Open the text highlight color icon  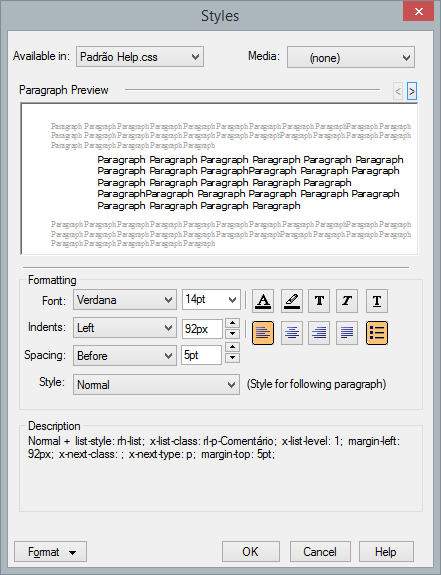click(292, 301)
